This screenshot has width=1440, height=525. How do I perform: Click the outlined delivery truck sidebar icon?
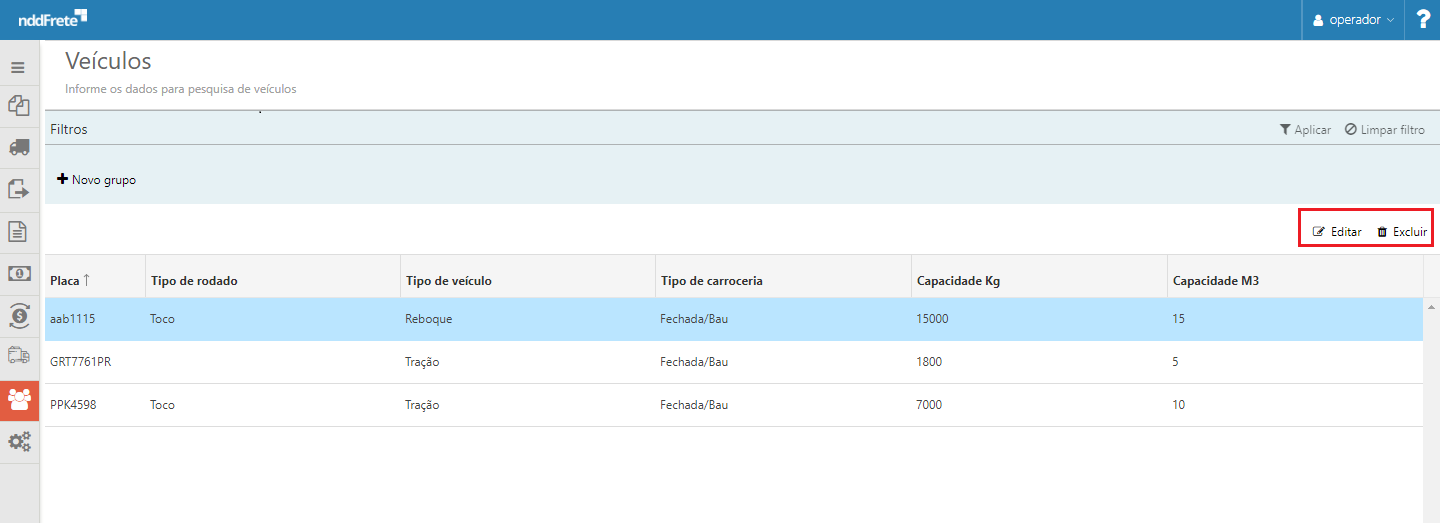[18, 356]
